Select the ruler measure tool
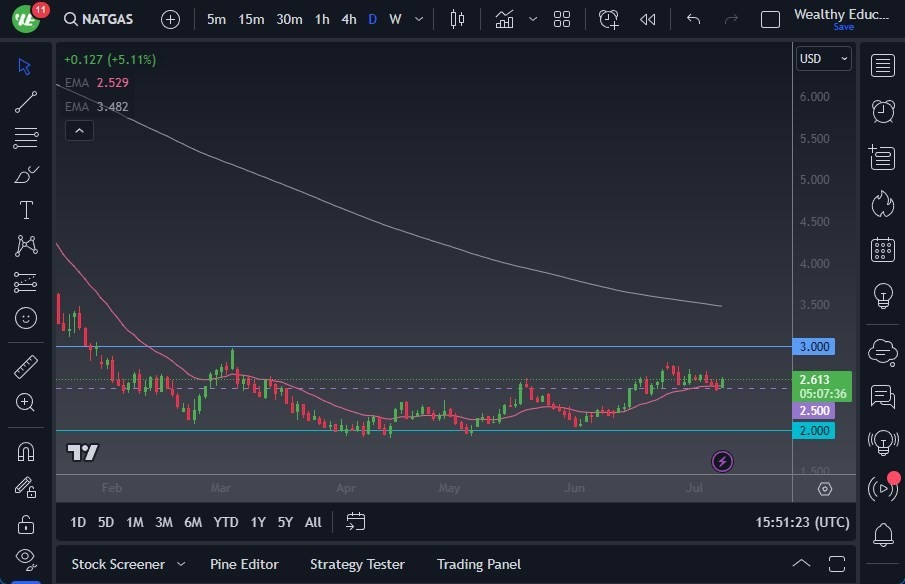The height and width of the screenshot is (584, 905). coord(25,367)
